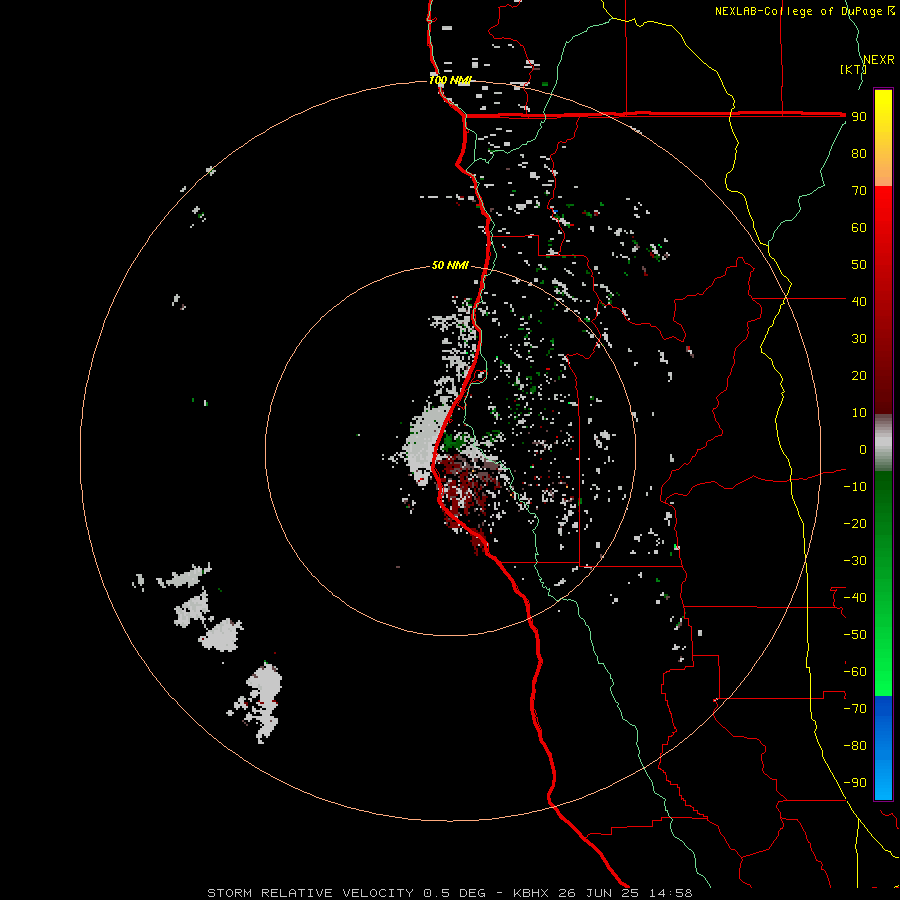Click the 60 value on velocity scale
Screen dimensions: 900x900
click(859, 228)
